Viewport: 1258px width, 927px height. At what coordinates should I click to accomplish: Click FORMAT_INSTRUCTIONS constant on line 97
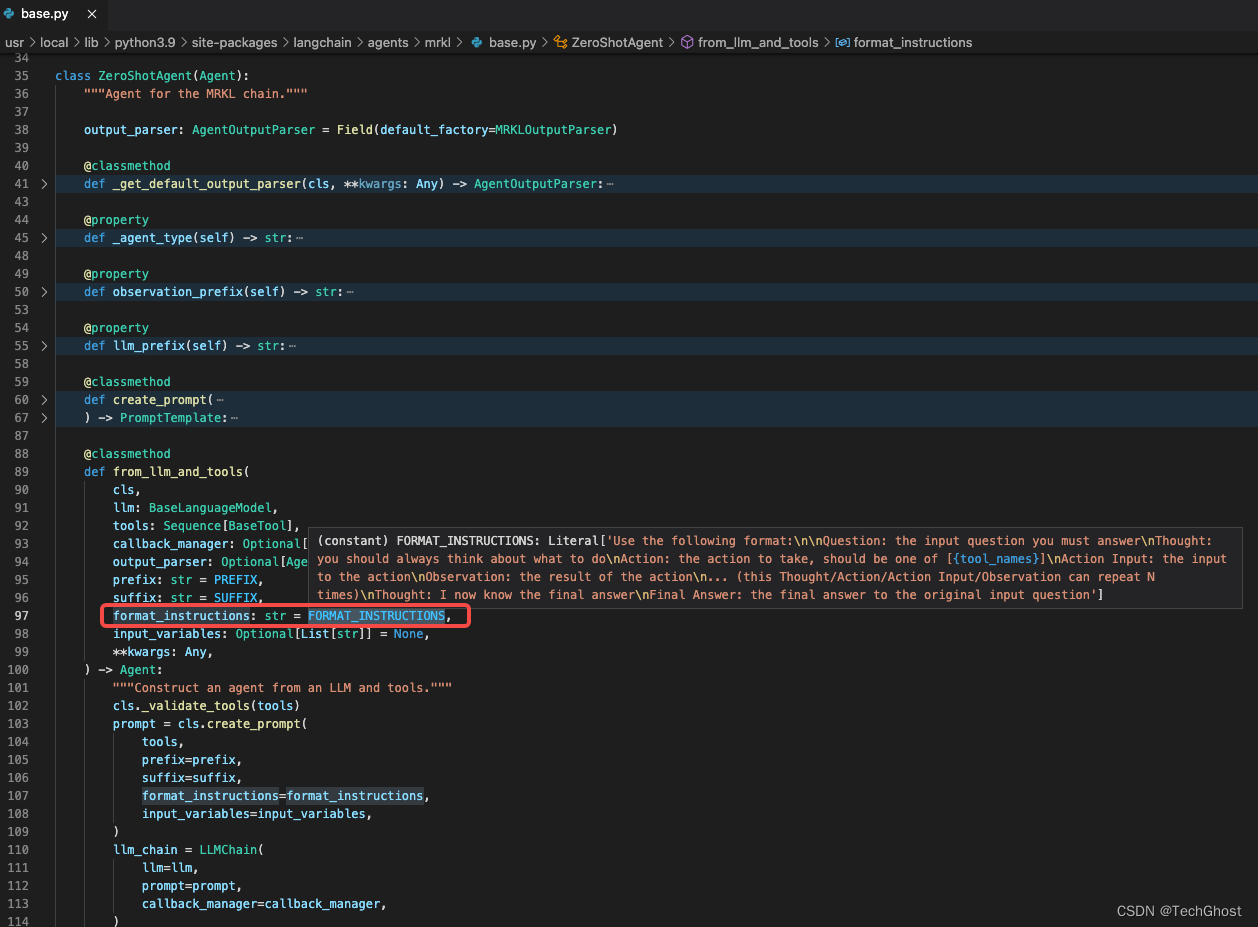376,616
